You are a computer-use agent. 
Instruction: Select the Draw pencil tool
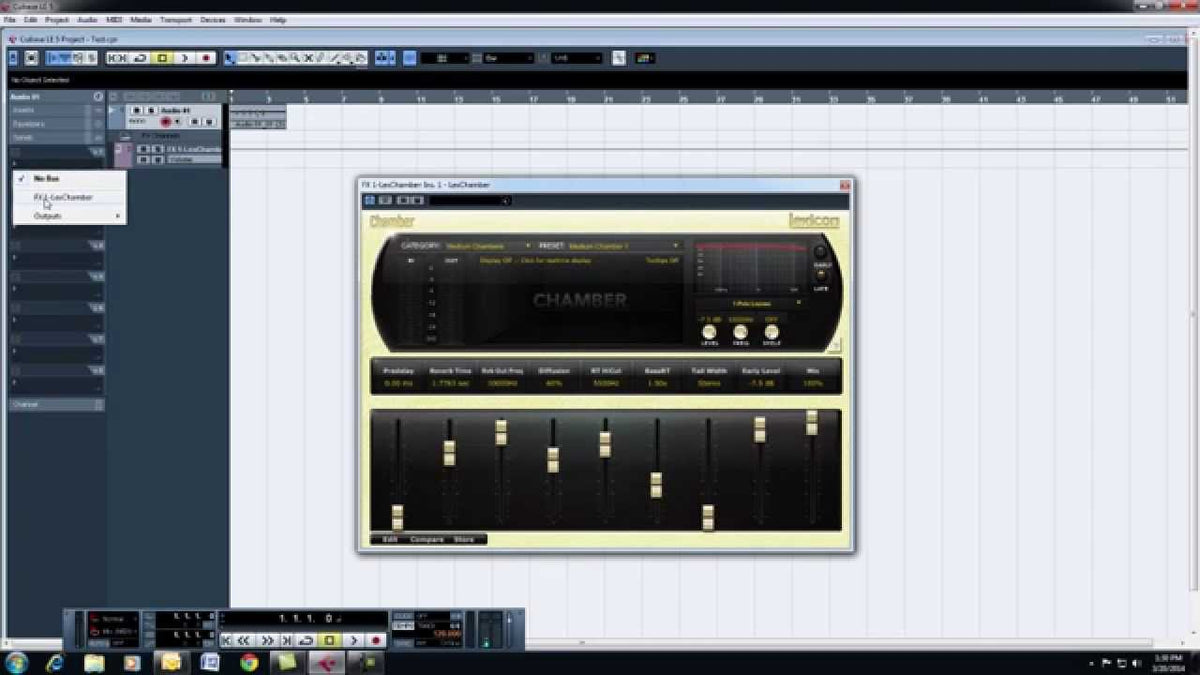[320, 58]
